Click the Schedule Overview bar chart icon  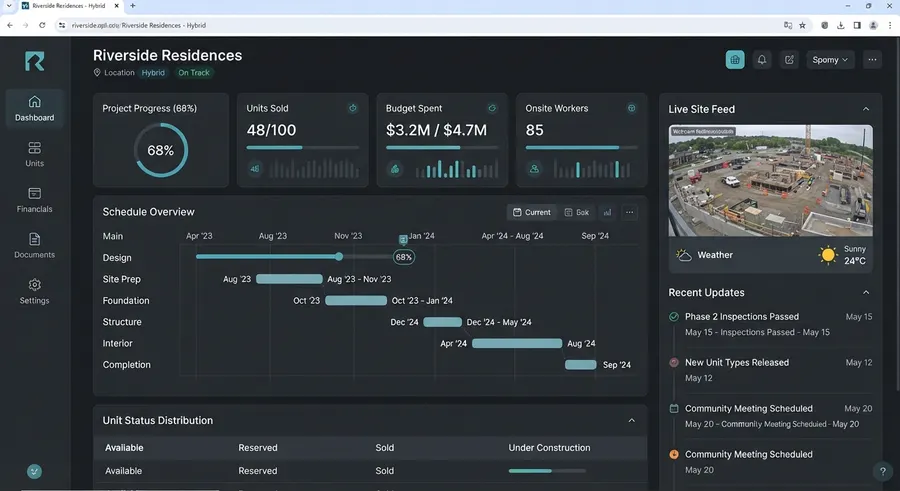607,212
